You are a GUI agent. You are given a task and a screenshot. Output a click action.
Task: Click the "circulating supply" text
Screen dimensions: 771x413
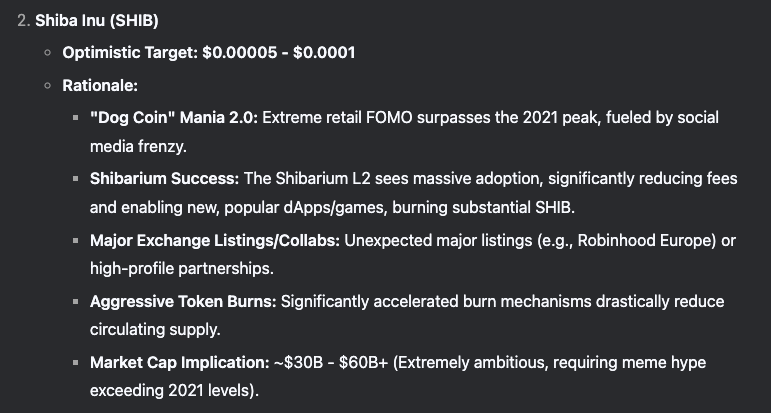click(154, 328)
